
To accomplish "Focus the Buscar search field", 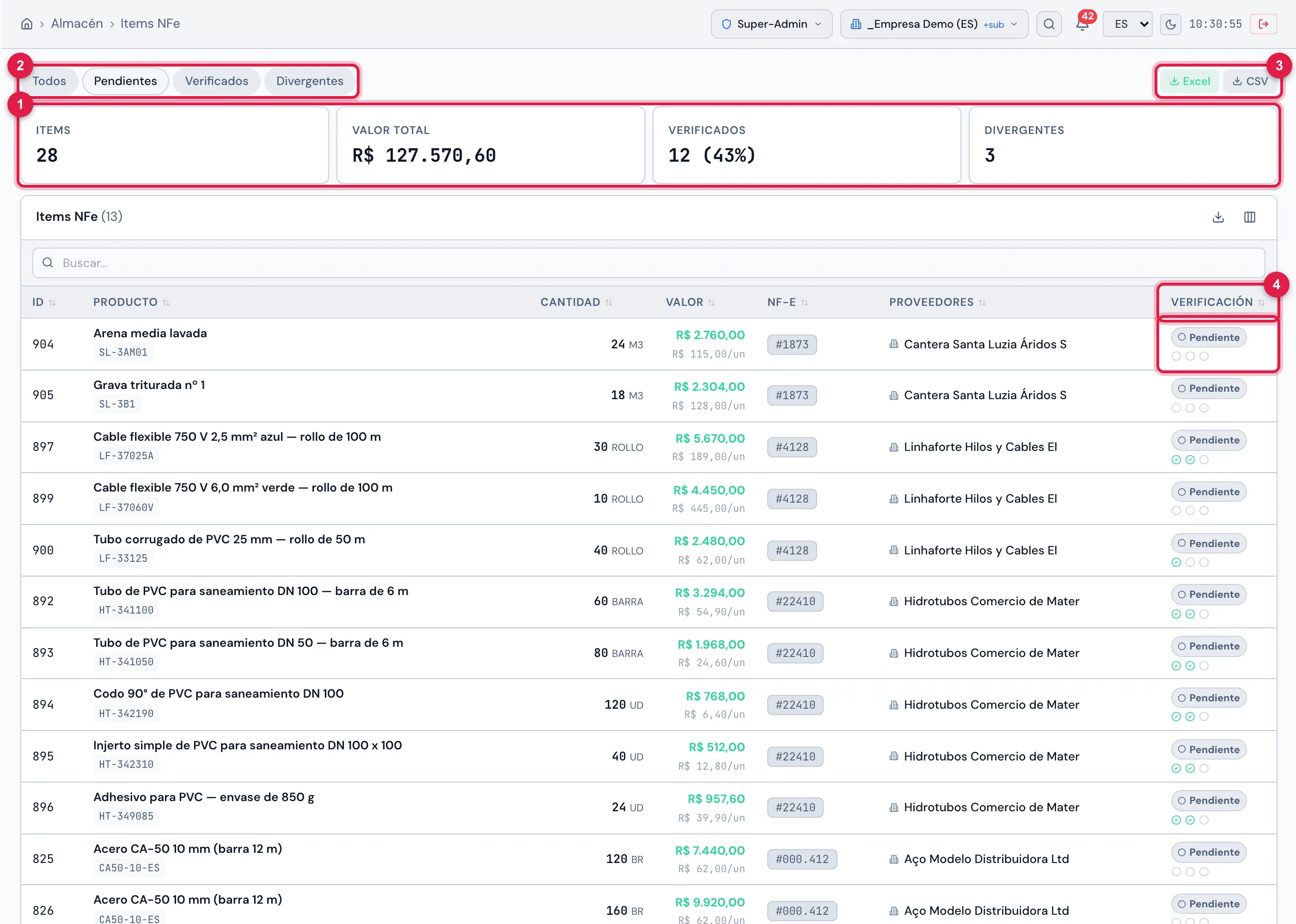I will 648,263.
